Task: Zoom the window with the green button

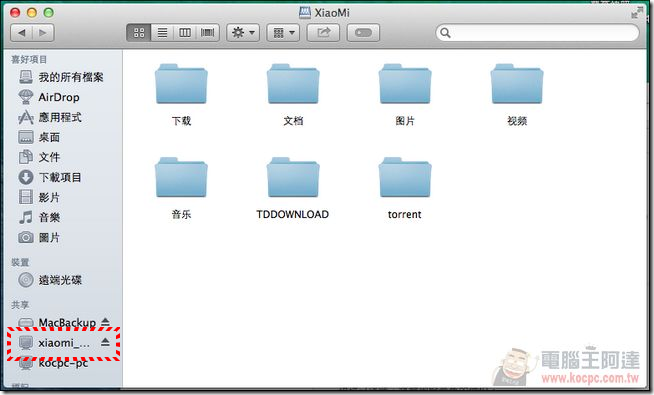Action: (x=48, y=13)
